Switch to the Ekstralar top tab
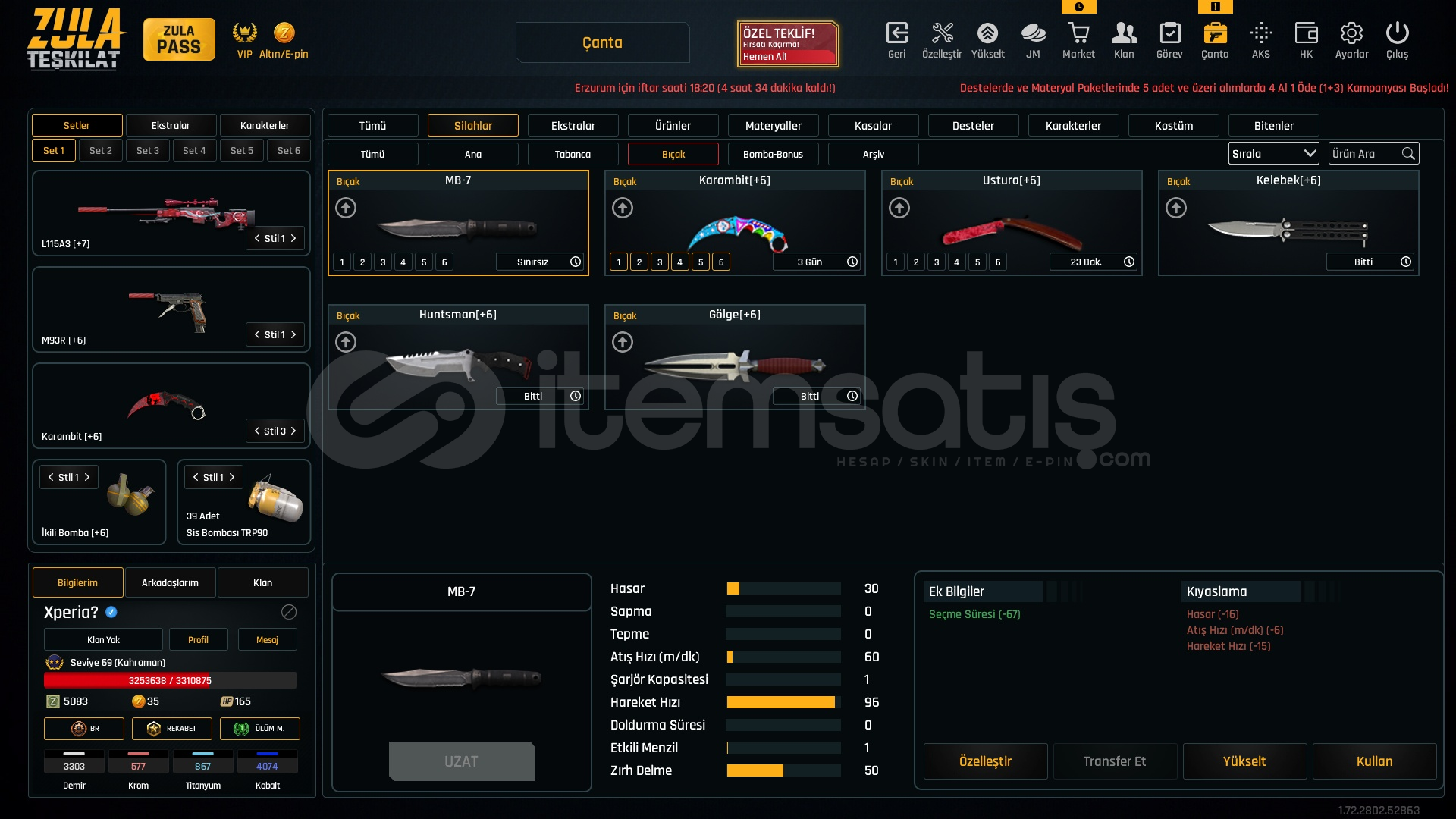 coord(573,126)
